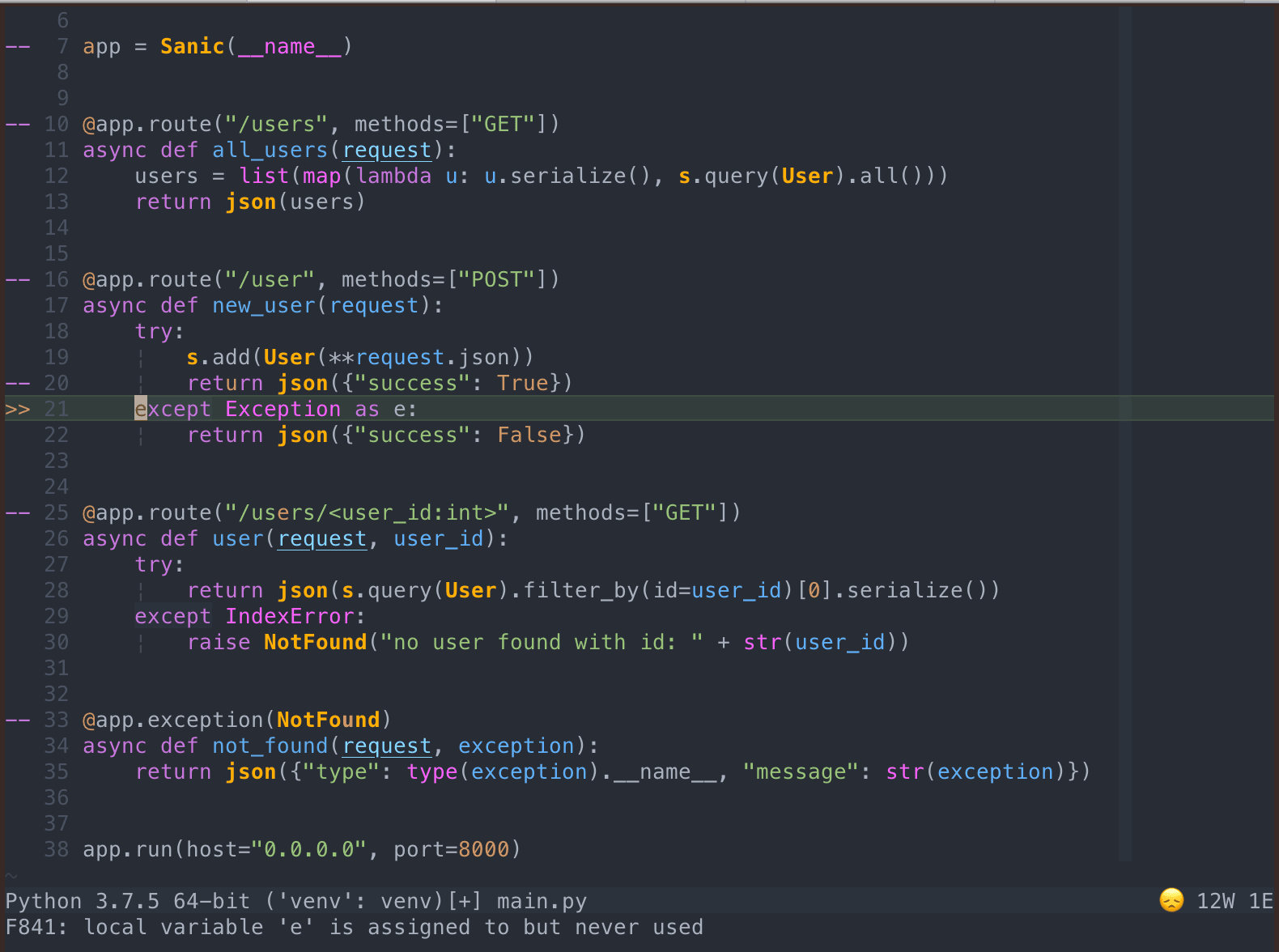Click '"message"' key on line 35
Screen dimensions: 1279x952
801,771
